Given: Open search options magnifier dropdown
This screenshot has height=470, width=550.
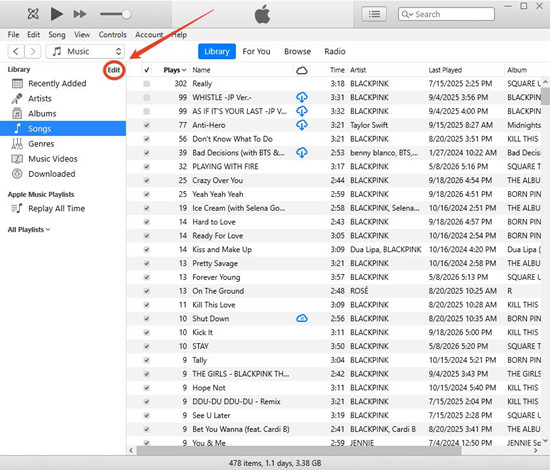Looking at the screenshot, I should tap(407, 14).
